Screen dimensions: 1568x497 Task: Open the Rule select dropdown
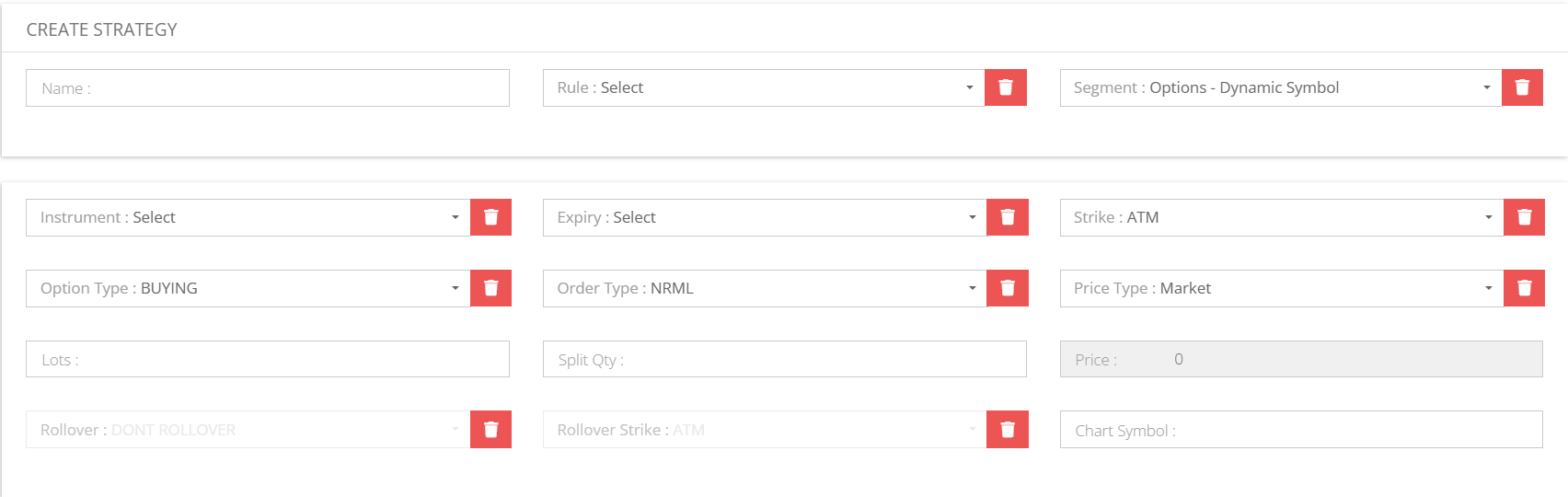(x=764, y=87)
